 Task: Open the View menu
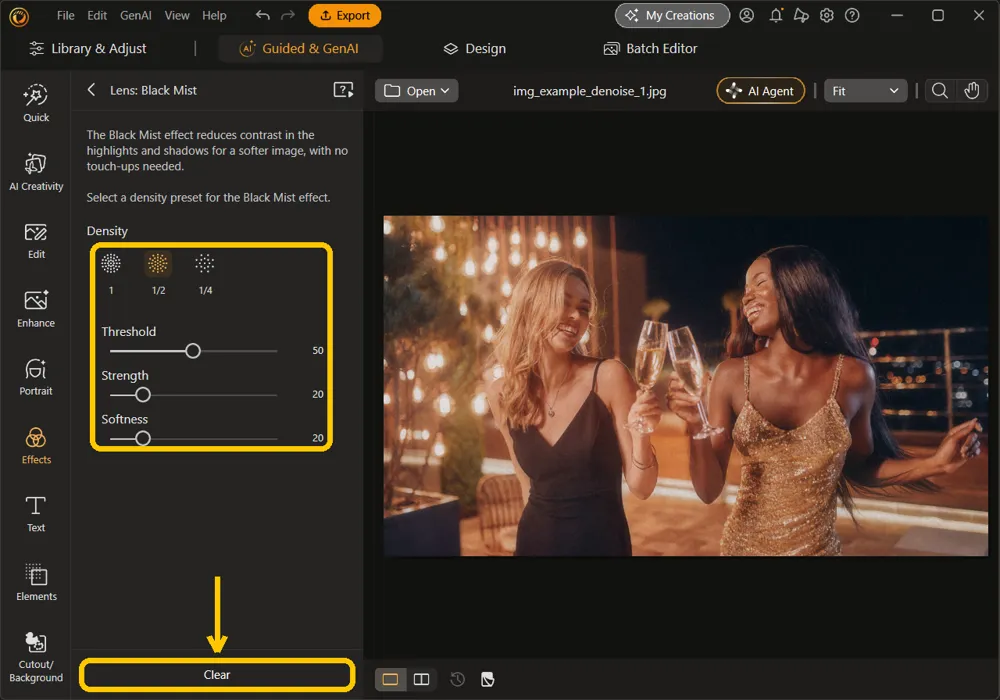[177, 15]
